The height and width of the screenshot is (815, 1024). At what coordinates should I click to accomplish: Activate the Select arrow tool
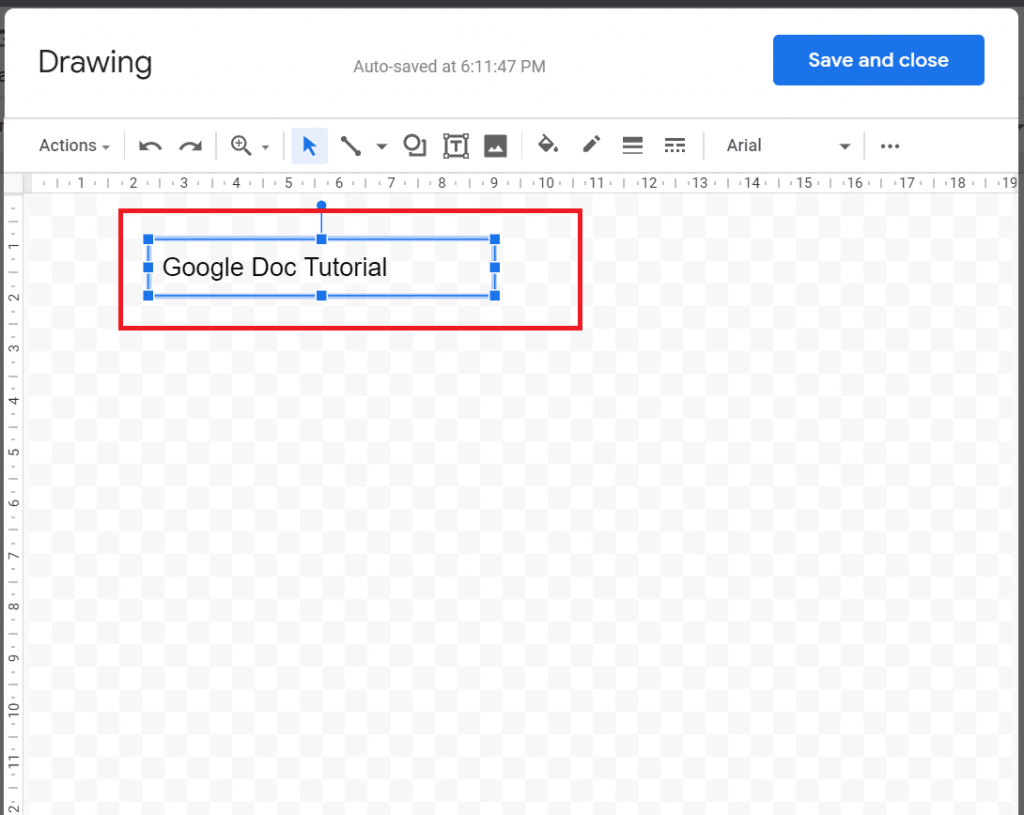(310, 146)
